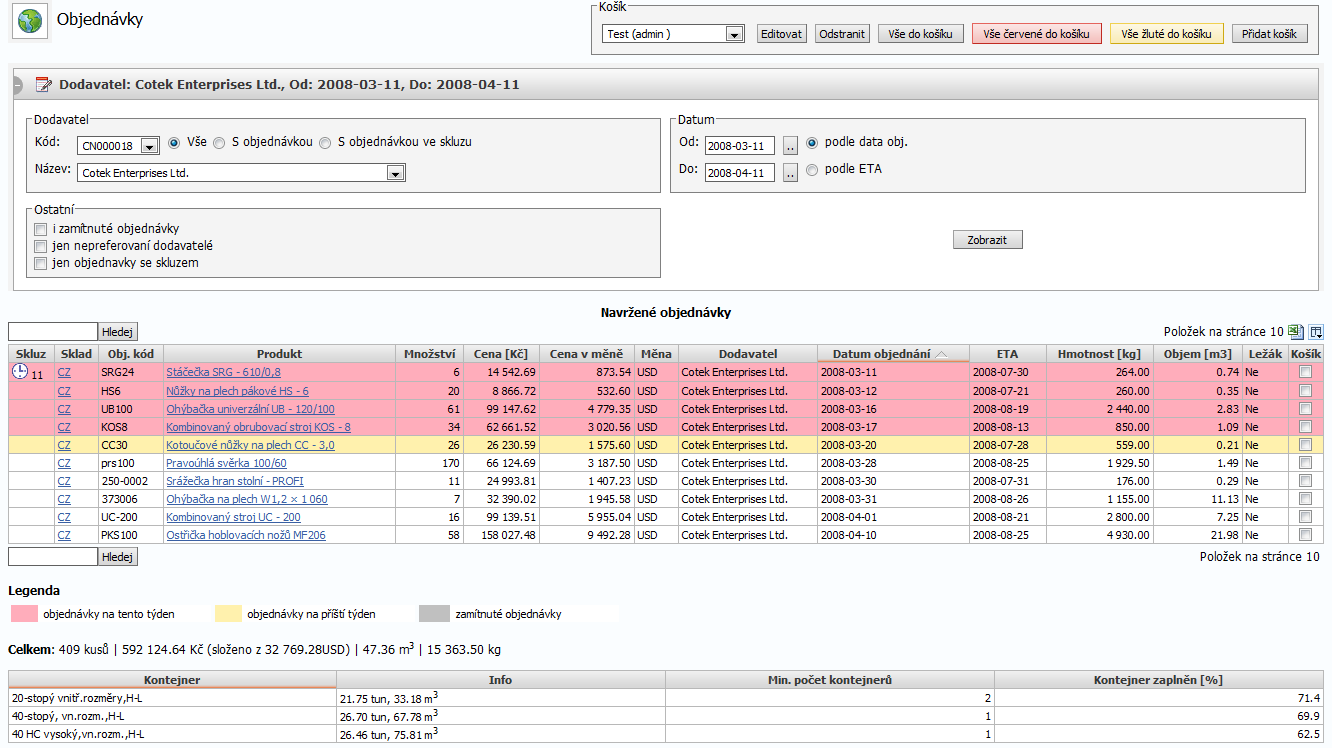The width and height of the screenshot is (1332, 748).
Task: Click the Editovat button
Action: [x=781, y=33]
